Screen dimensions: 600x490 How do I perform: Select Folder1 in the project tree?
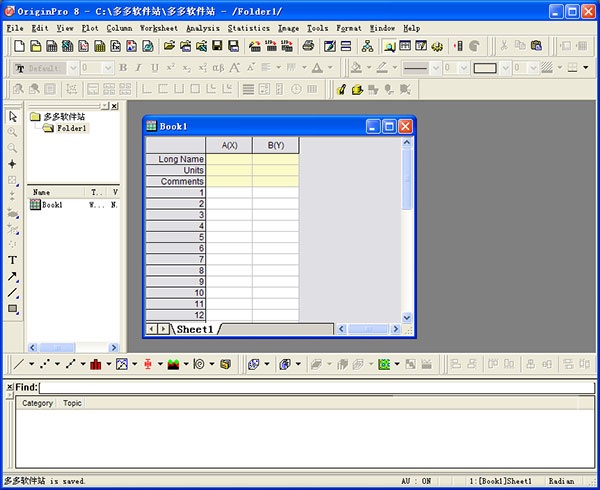point(71,128)
